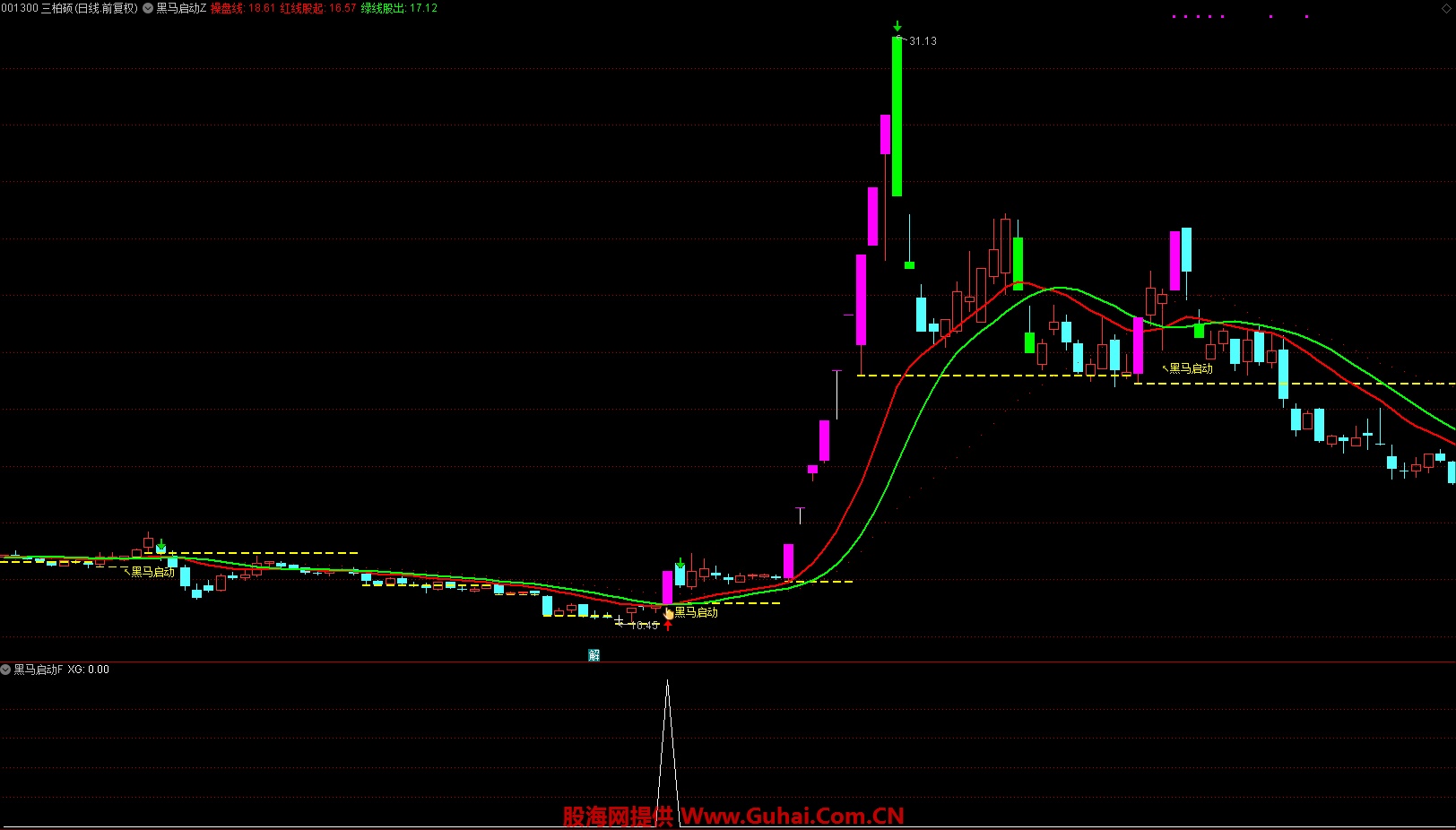Click the 31.13 high price label
The height and width of the screenshot is (830, 1456).
[923, 41]
